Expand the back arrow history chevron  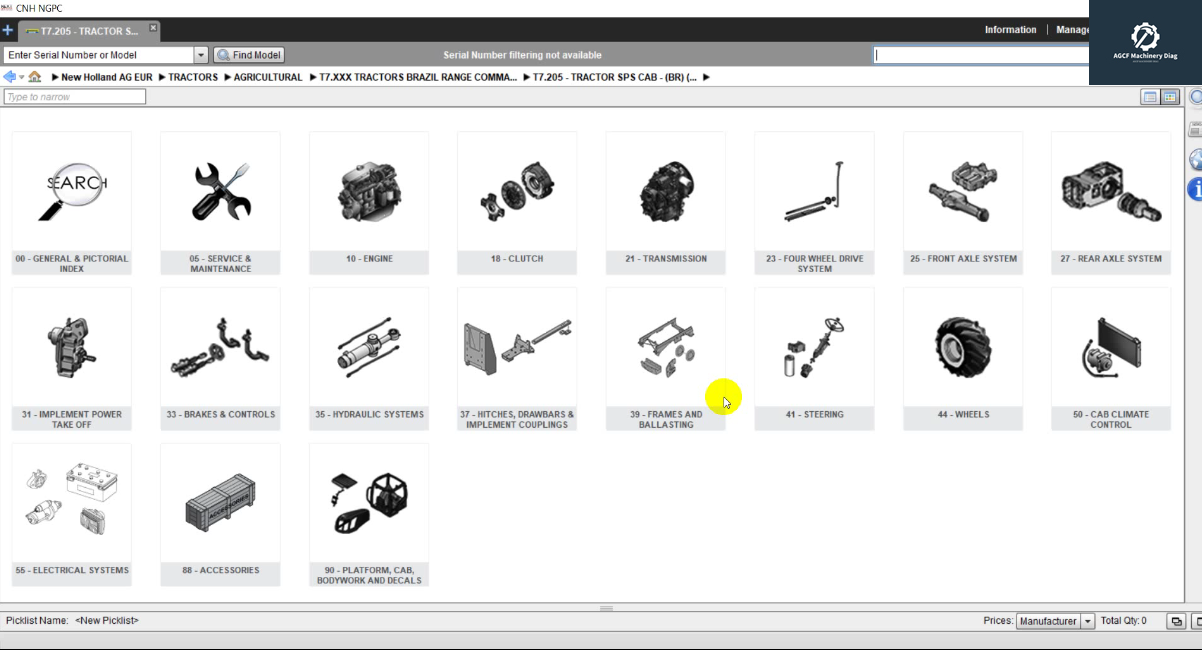tap(19, 76)
